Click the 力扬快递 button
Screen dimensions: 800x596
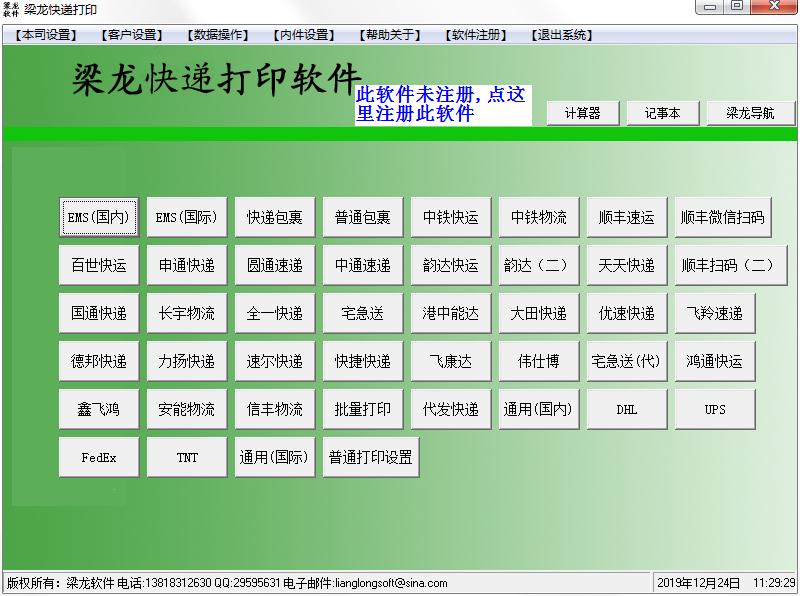click(187, 361)
